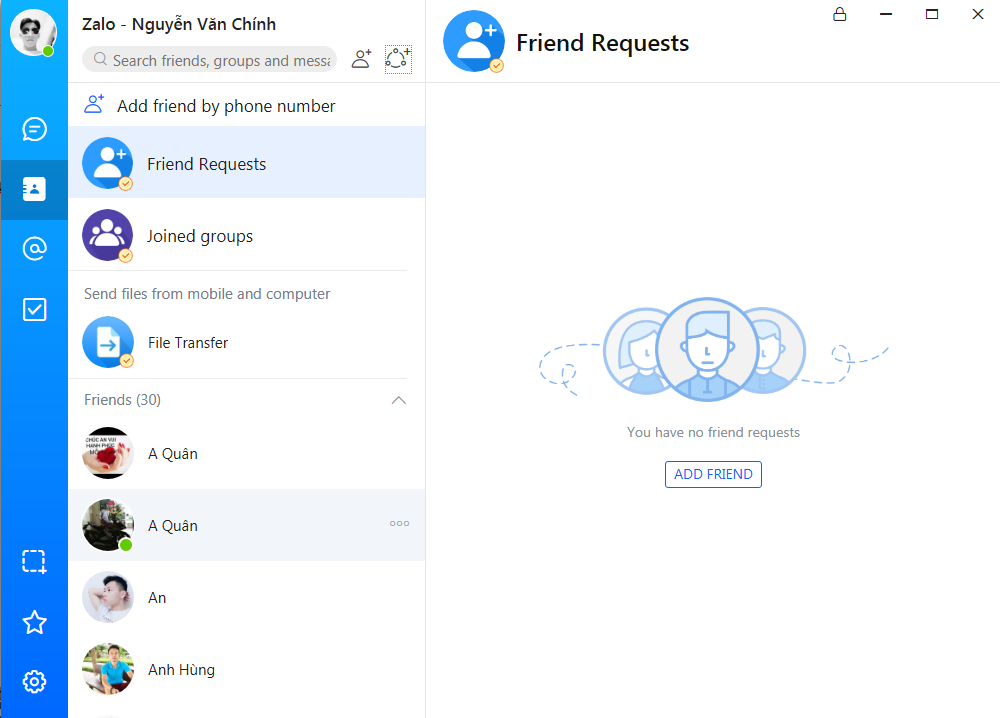1000x718 pixels.
Task: Open the Mentions @ icon in sidebar
Action: [34, 249]
